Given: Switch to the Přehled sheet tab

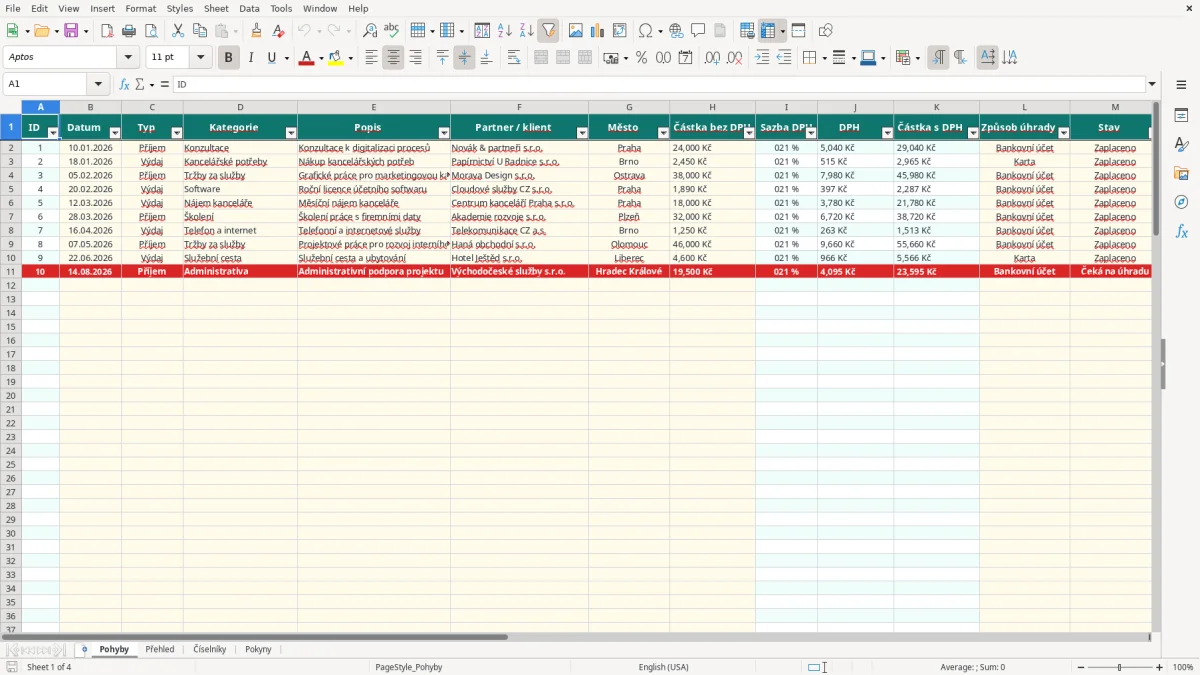Looking at the screenshot, I should tap(160, 649).
